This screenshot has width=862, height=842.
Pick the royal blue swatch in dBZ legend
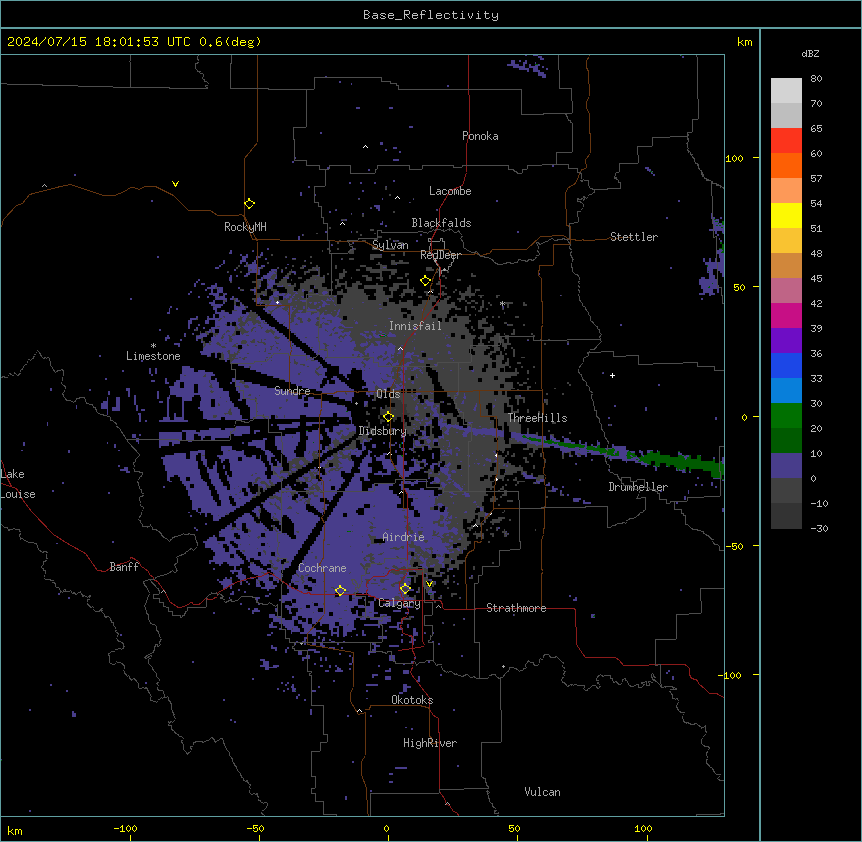(x=786, y=365)
